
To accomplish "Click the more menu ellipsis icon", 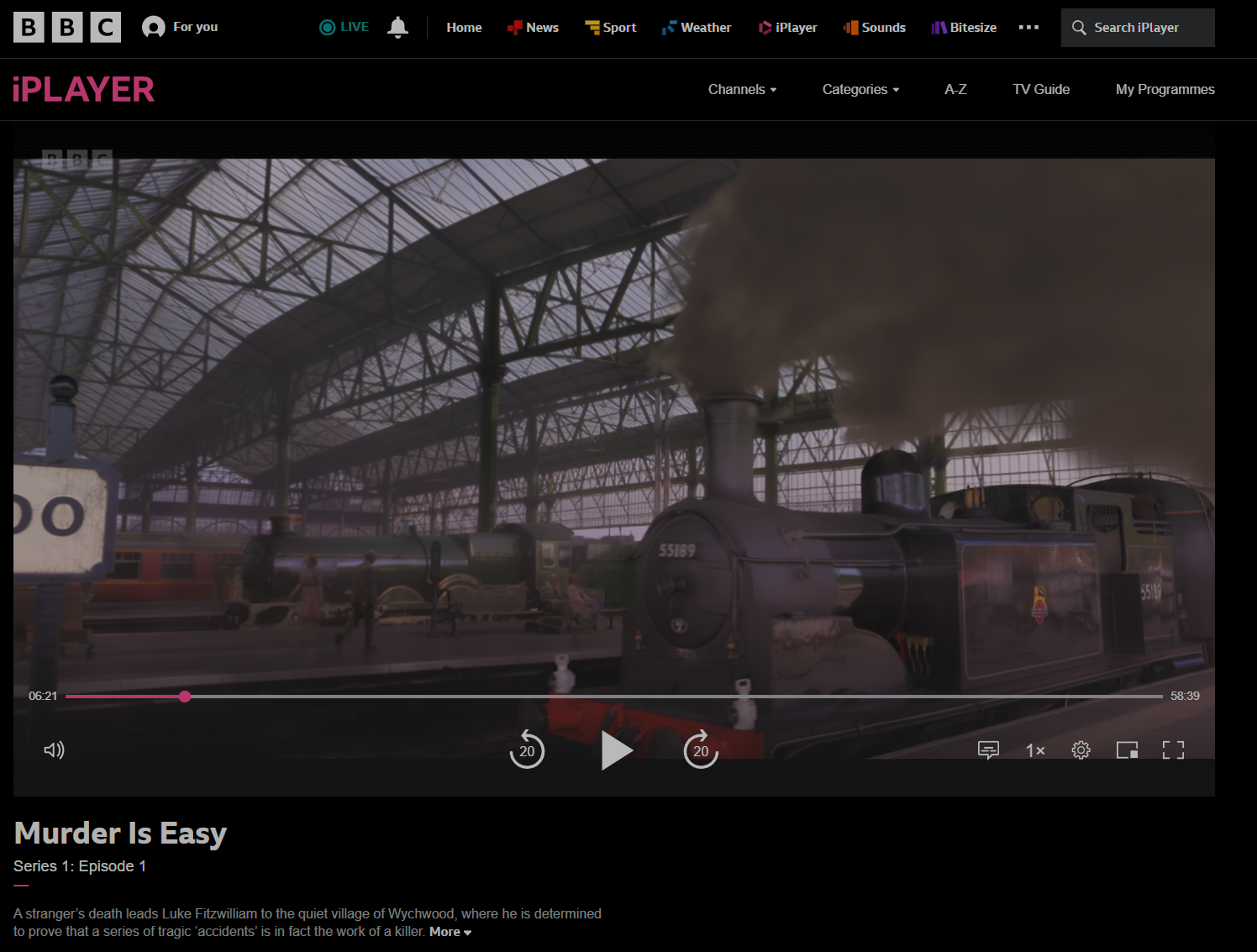I will (x=1028, y=28).
